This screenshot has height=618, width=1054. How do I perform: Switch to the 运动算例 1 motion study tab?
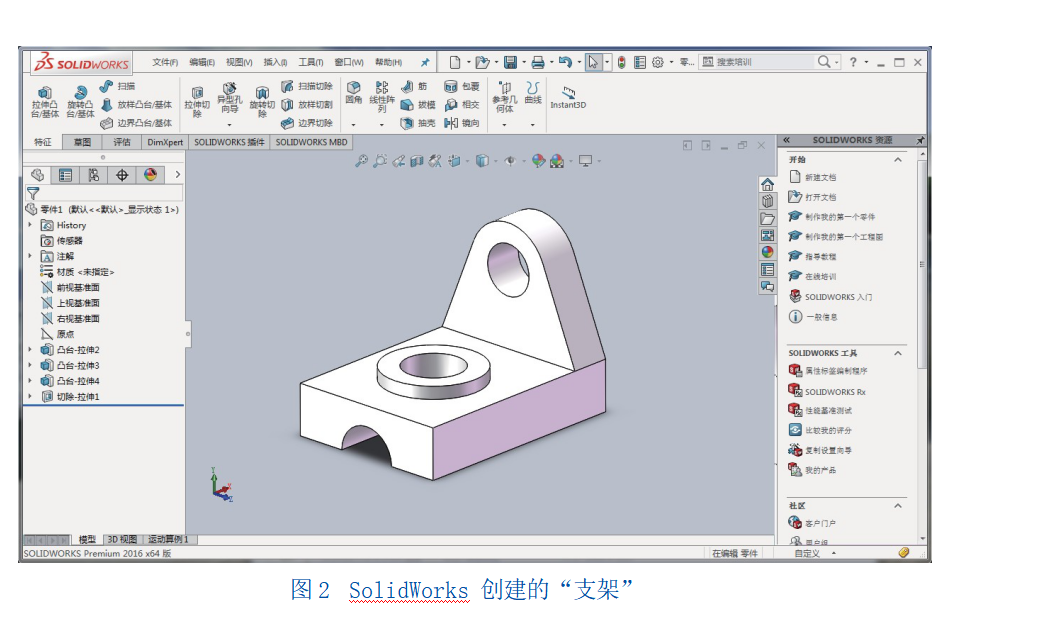pos(168,539)
